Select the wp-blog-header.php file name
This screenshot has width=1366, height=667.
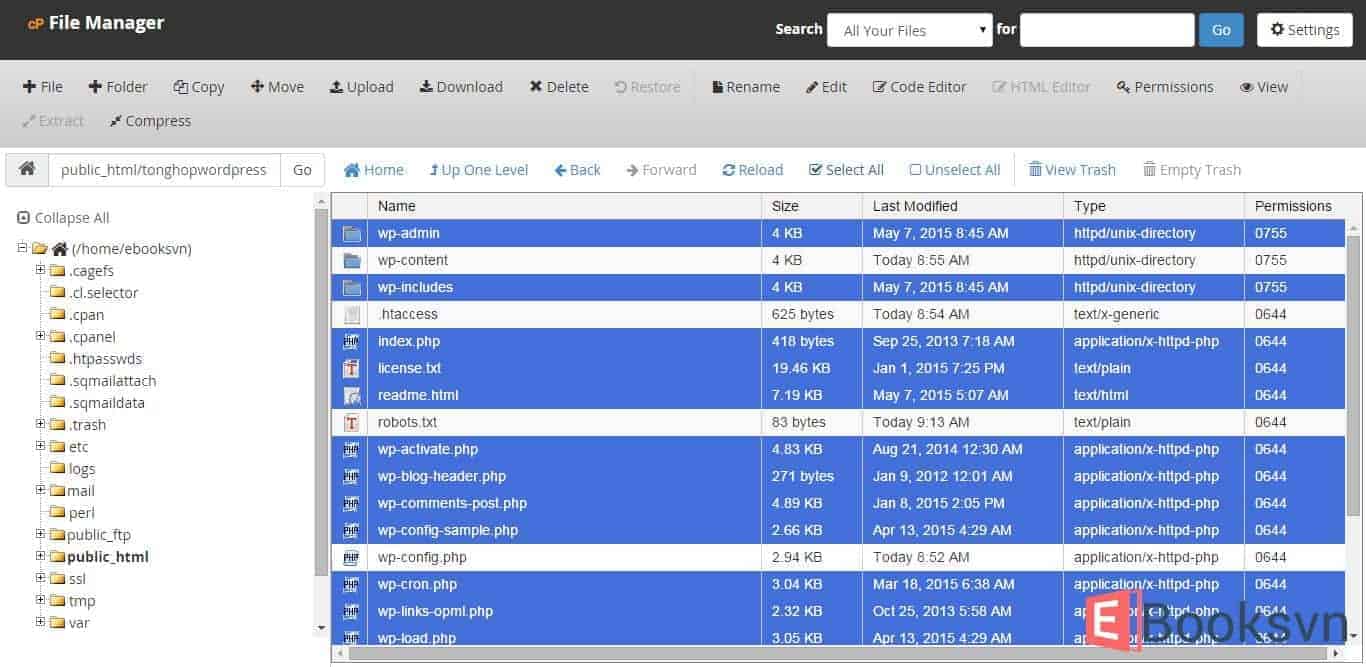click(442, 476)
